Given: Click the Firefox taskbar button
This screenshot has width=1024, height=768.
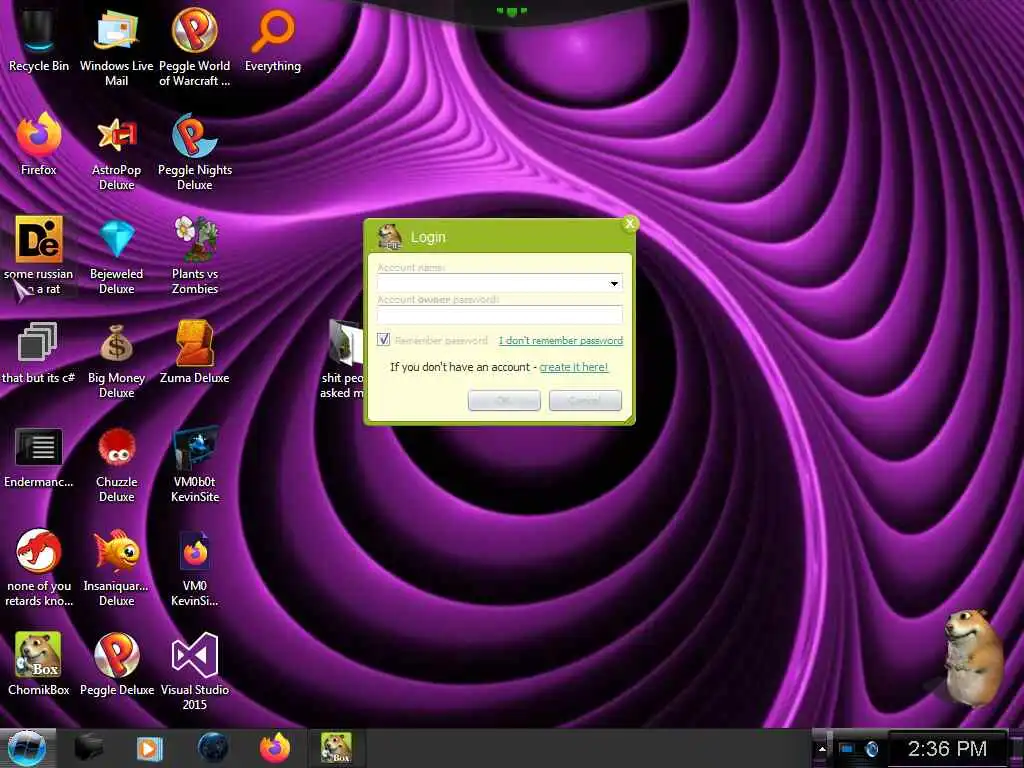Looking at the screenshot, I should (275, 748).
